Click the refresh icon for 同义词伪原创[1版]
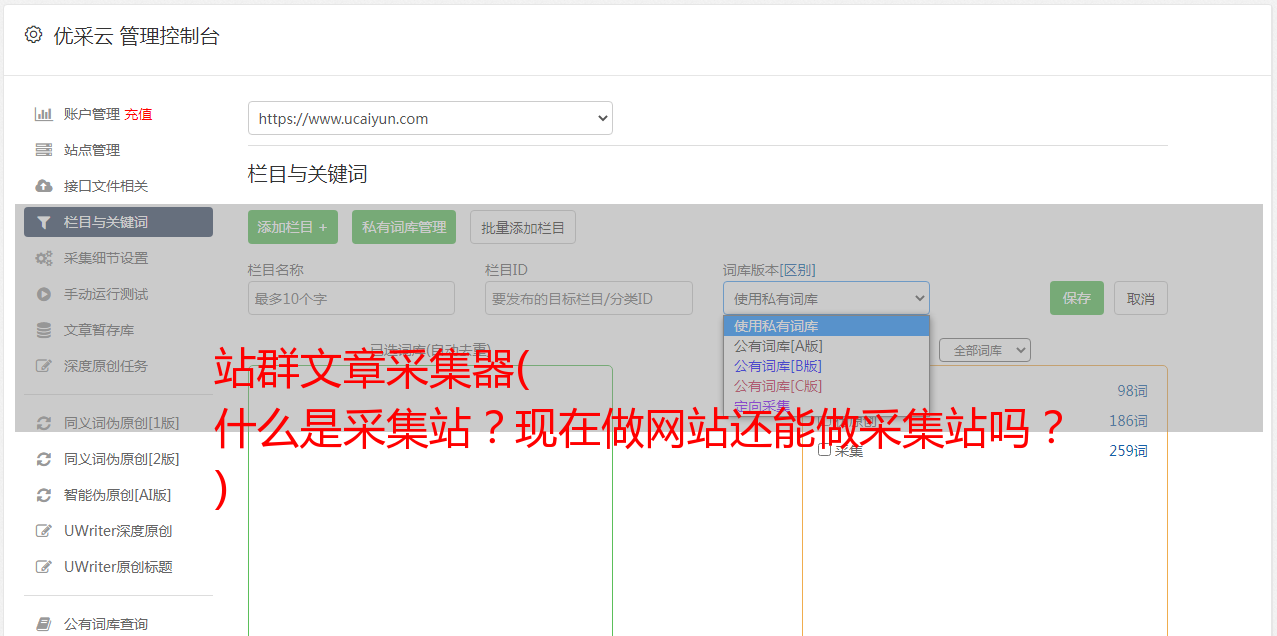This screenshot has width=1277, height=636. coord(44,423)
